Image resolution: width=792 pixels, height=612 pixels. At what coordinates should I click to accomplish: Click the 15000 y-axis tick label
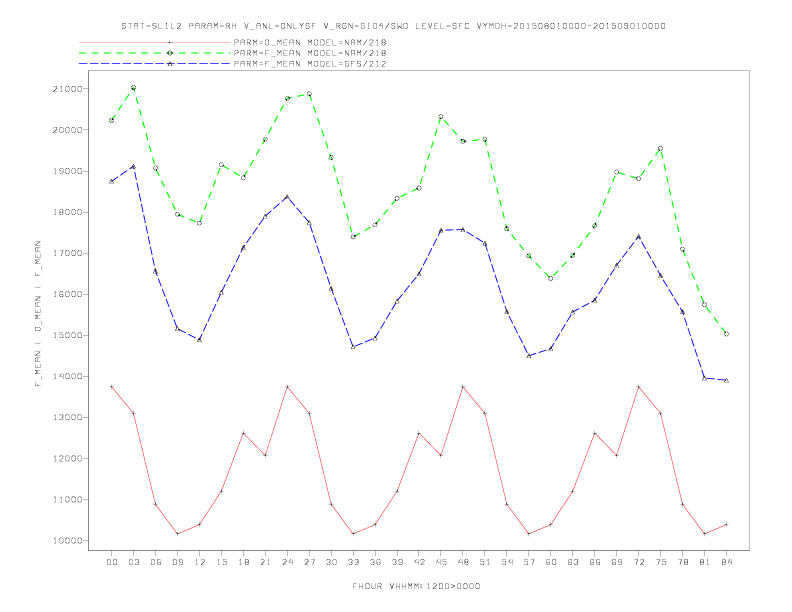(67, 335)
